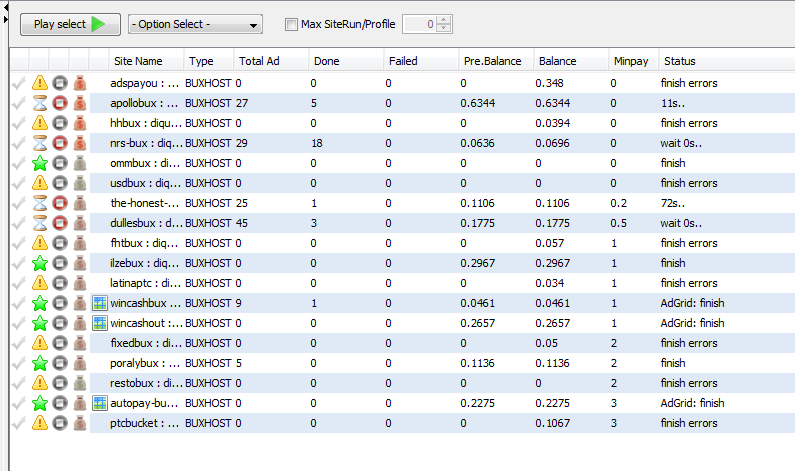Toggle the gray checkmark on adspayou row
This screenshot has width=795, height=471.
point(19,83)
